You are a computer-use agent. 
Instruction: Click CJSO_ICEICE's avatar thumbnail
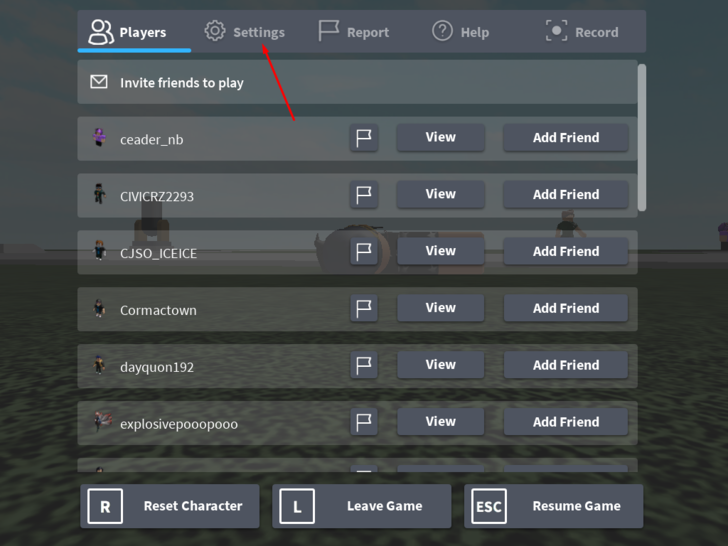coord(99,251)
